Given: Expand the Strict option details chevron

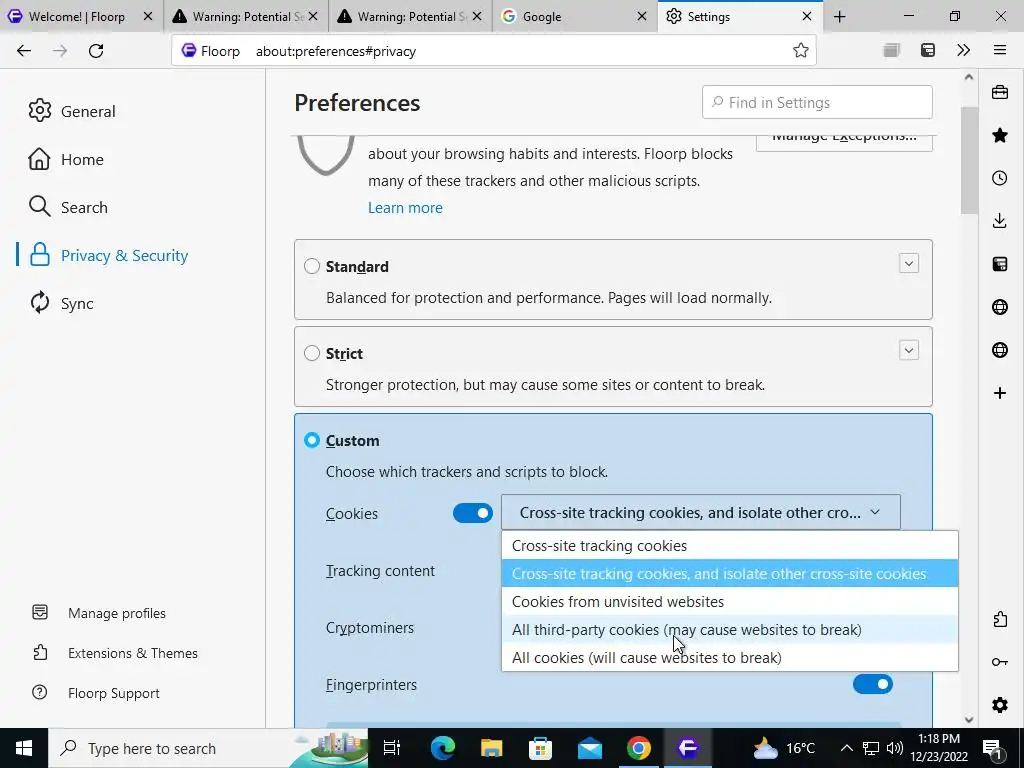Looking at the screenshot, I should (908, 350).
